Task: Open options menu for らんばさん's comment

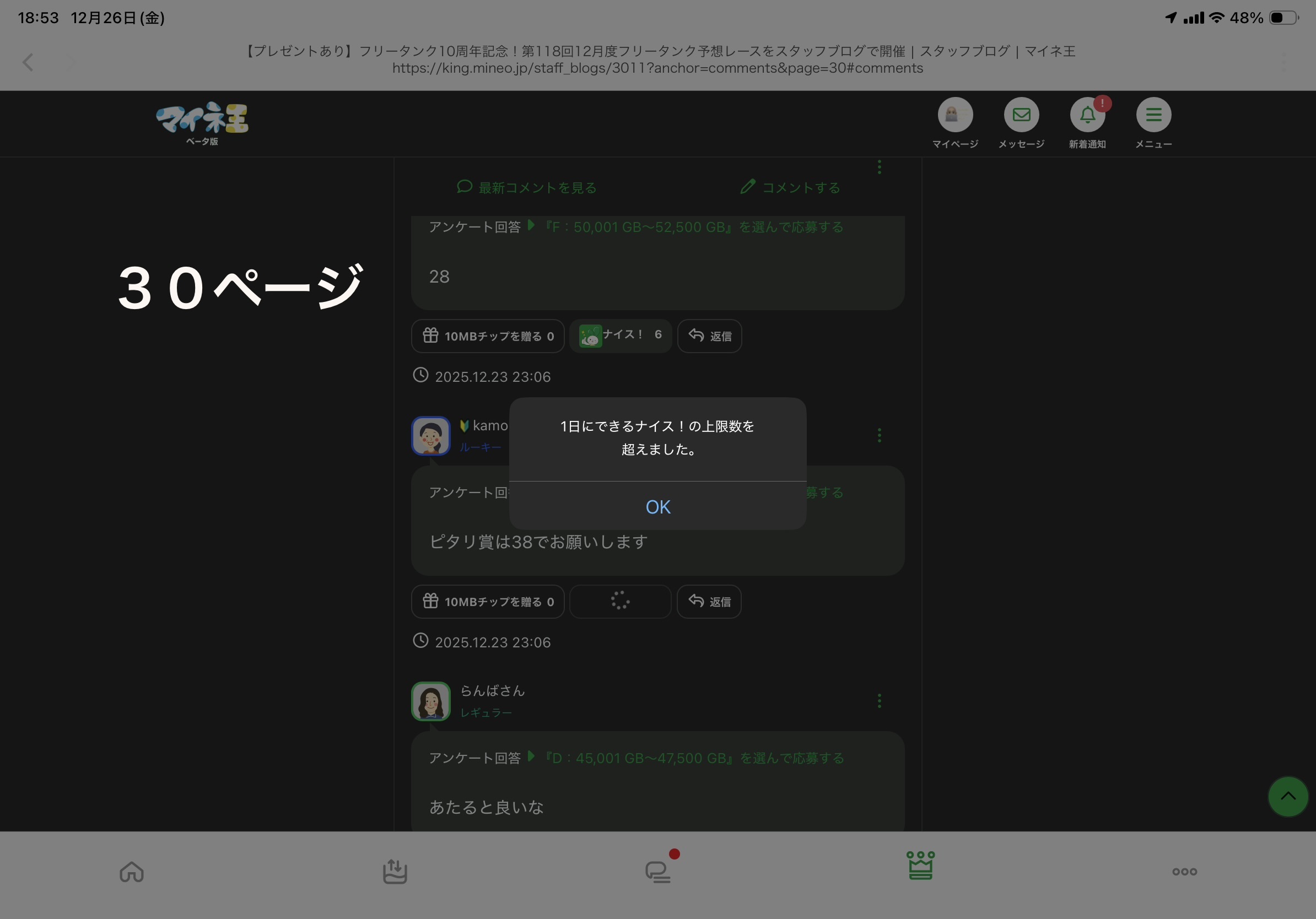Action: (x=878, y=701)
